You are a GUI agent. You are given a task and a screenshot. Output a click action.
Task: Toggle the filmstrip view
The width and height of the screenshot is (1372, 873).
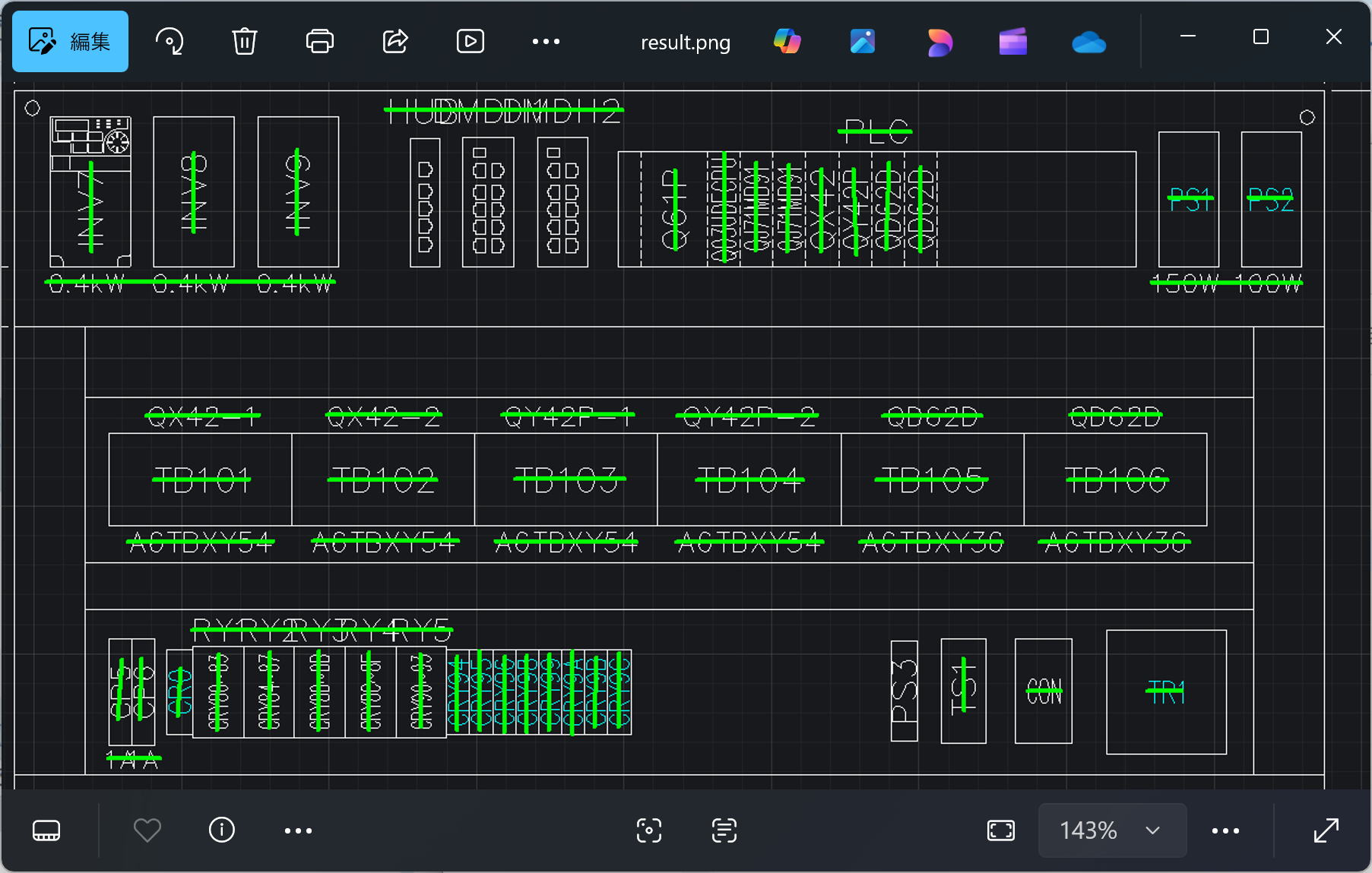46,830
